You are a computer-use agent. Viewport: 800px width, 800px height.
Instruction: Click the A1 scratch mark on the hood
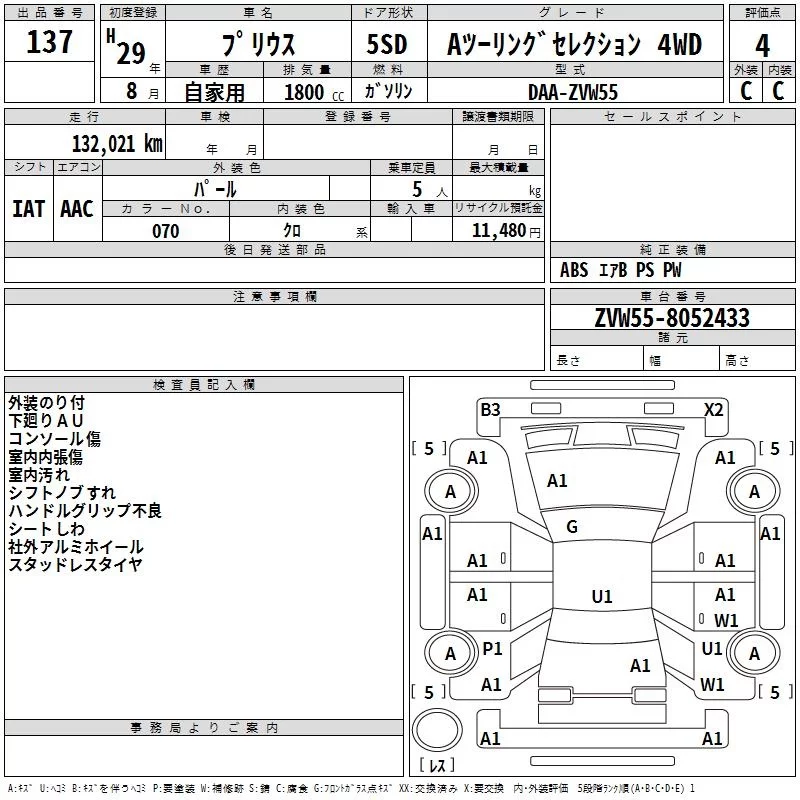coord(557,481)
